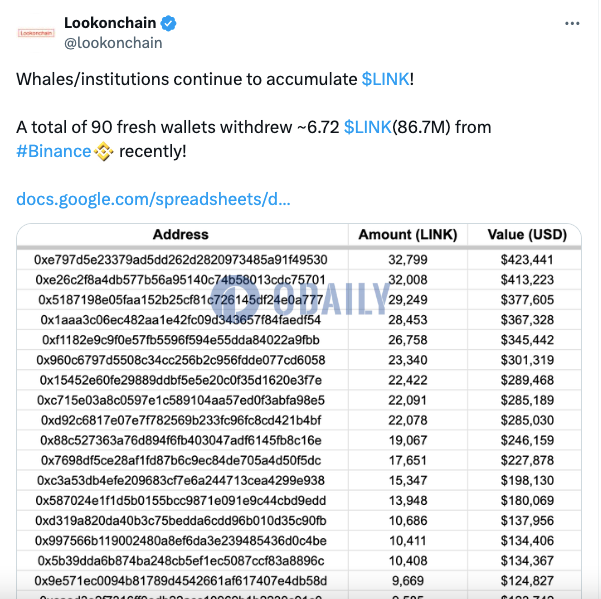The height and width of the screenshot is (599, 601).
Task: Open the docs.google.com spreadsheet link
Action: pyautogui.click(x=153, y=199)
